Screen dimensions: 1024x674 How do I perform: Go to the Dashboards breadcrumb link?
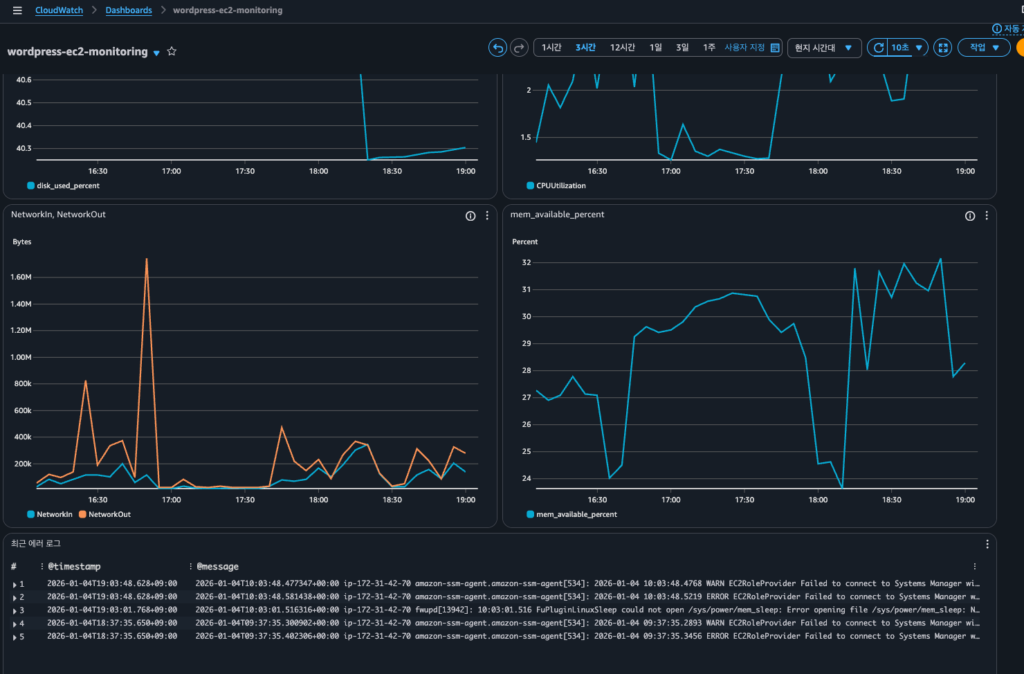[129, 10]
